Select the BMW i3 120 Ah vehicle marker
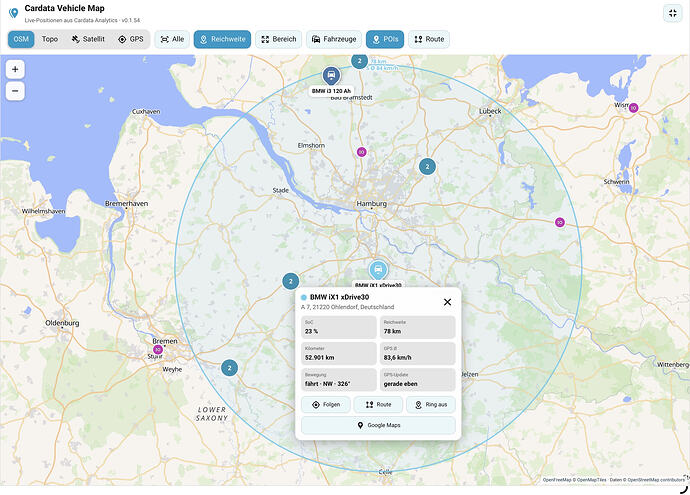The image size is (690, 495). click(x=331, y=76)
